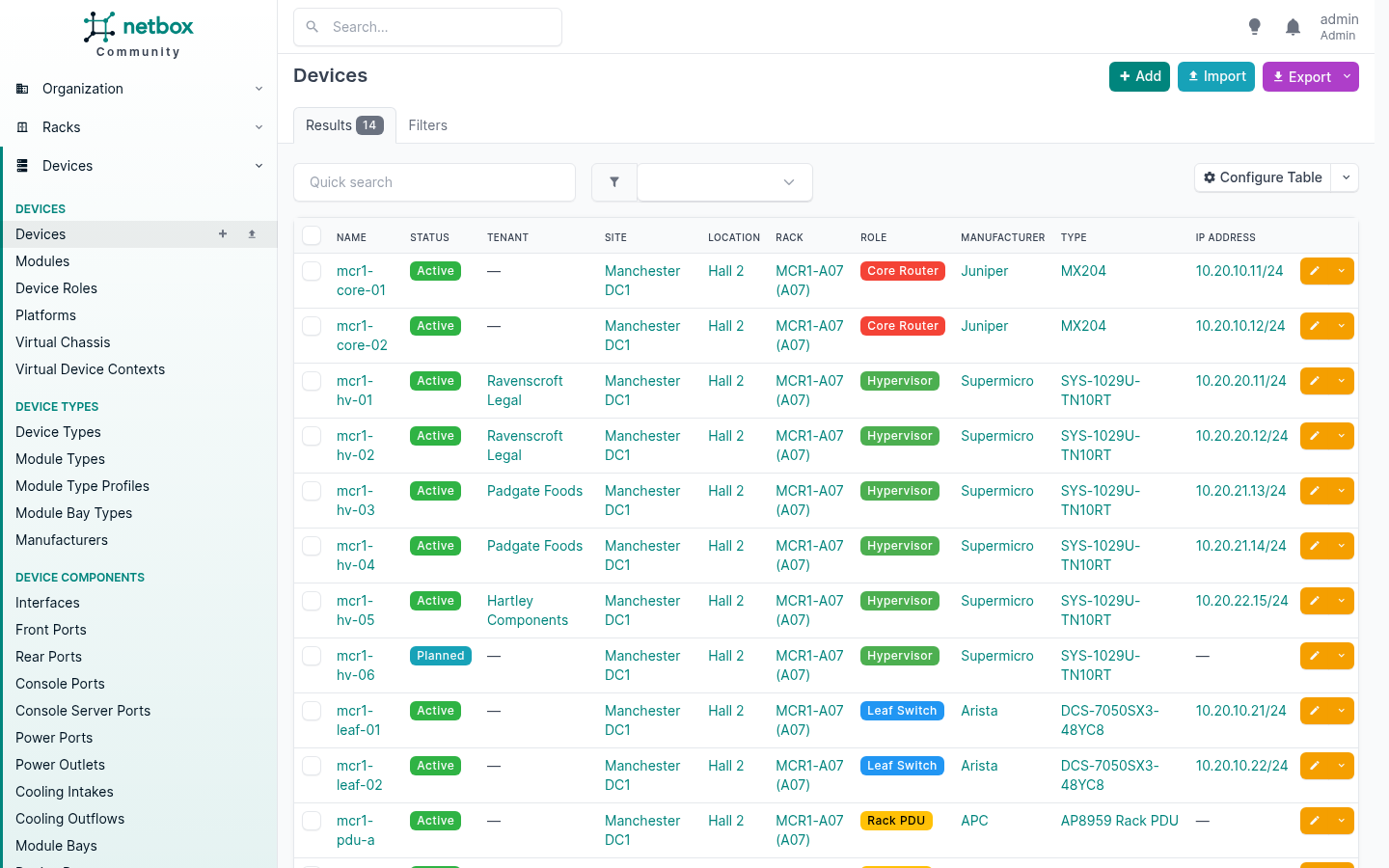Select checkbox for mcr1-hv-01 row

pyautogui.click(x=312, y=381)
